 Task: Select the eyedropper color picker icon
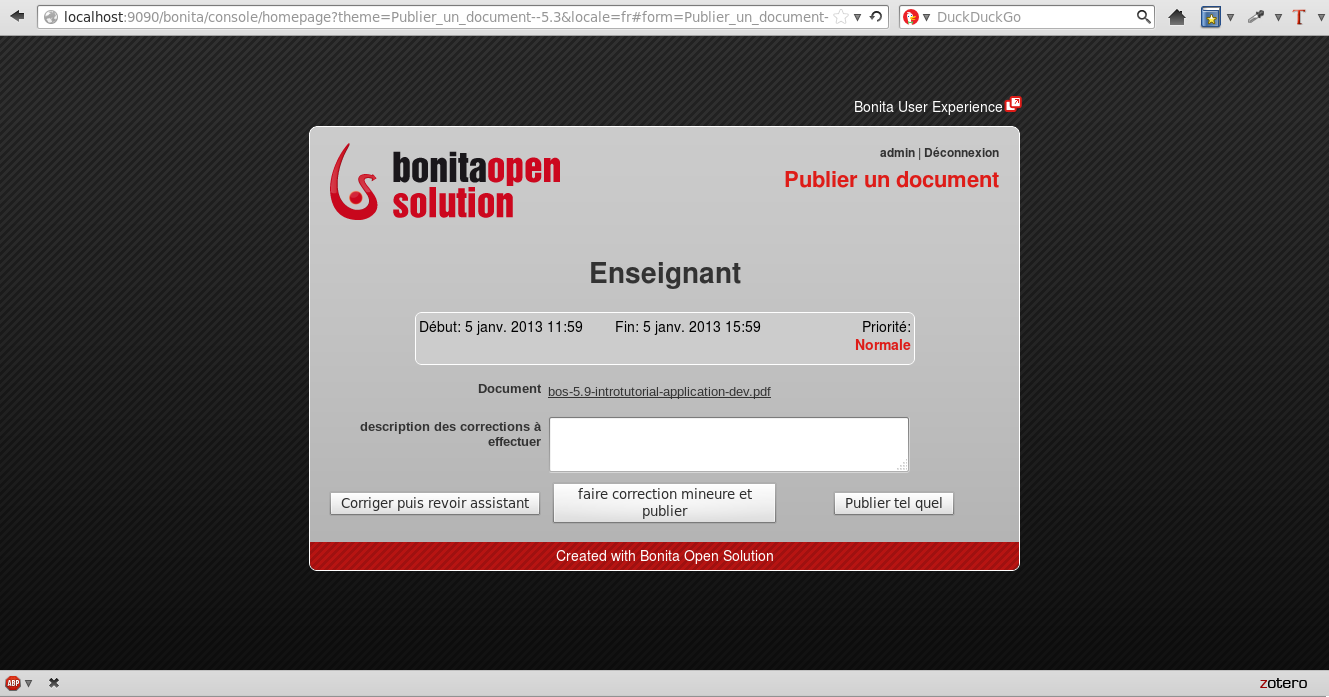[x=1256, y=17]
